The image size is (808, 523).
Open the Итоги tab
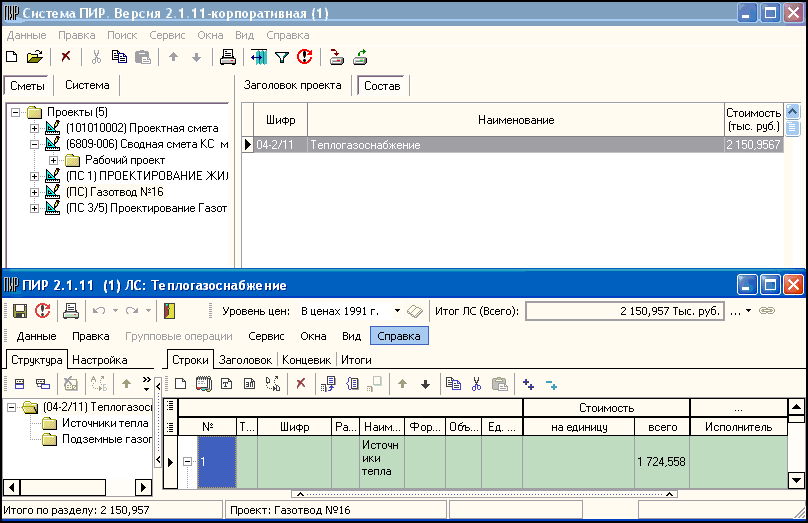356,360
